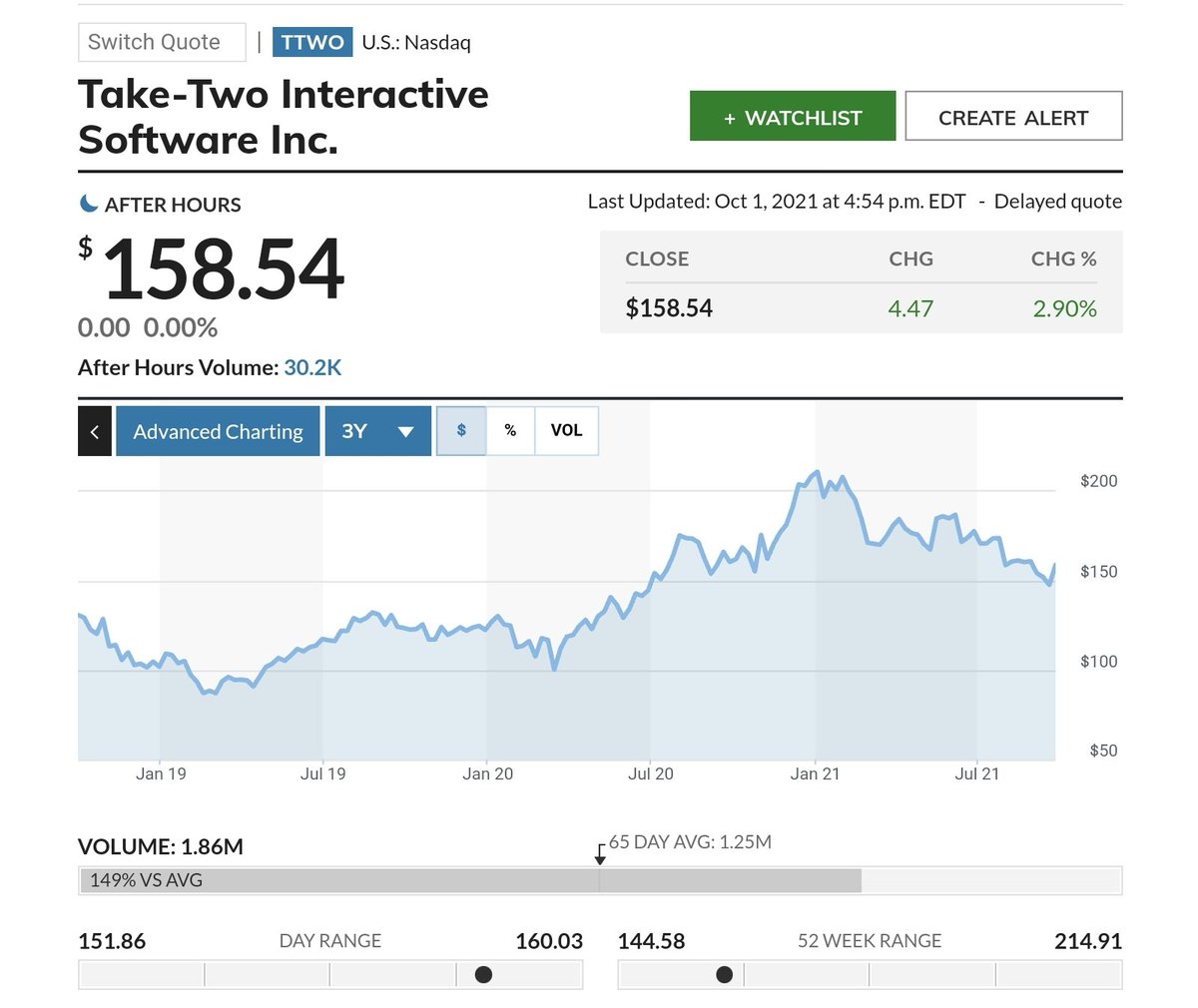Click the After Hours moon icon
Screen dimensions: 1198x1008
tap(89, 204)
